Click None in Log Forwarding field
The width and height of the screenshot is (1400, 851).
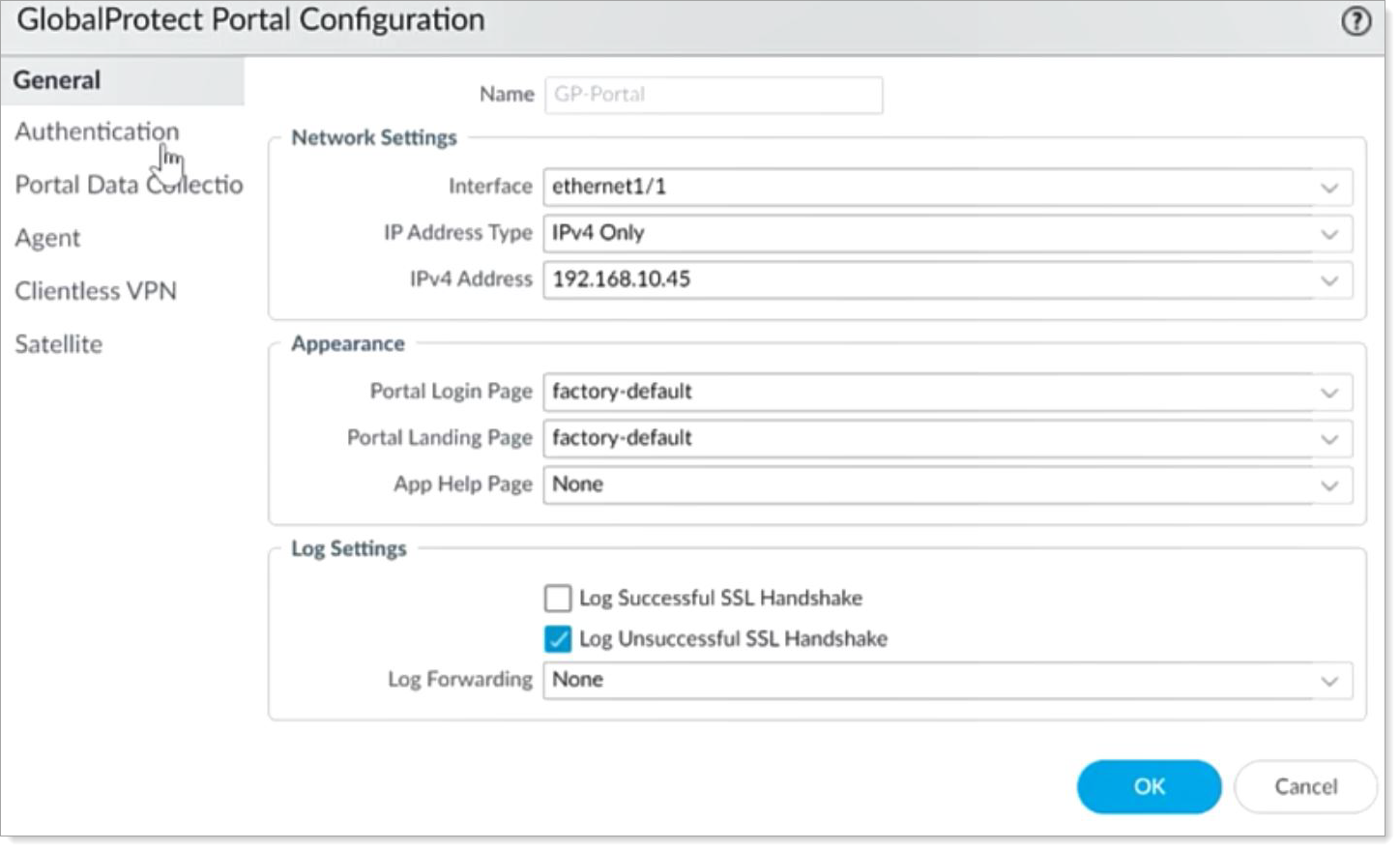pyautogui.click(x=948, y=680)
